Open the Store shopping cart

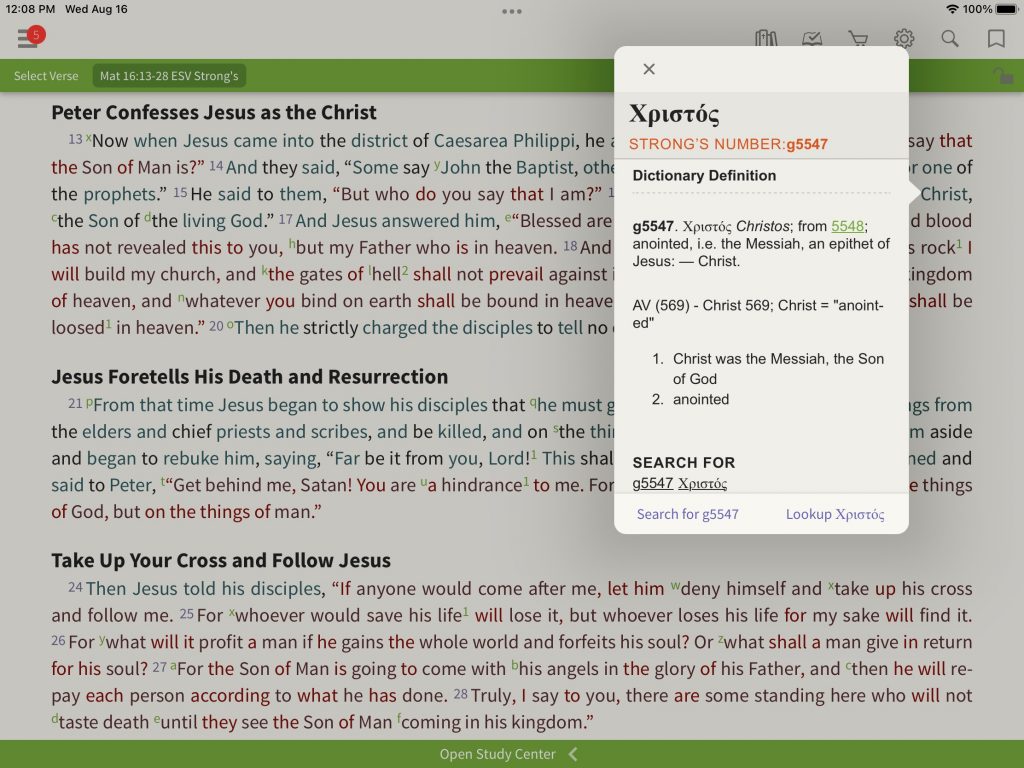pyautogui.click(x=858, y=39)
